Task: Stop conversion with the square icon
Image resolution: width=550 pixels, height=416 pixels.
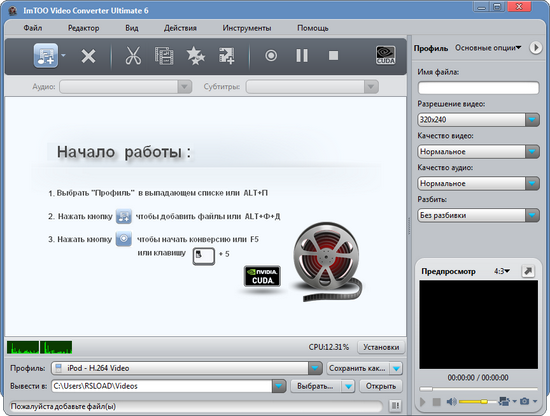Action: [333, 55]
